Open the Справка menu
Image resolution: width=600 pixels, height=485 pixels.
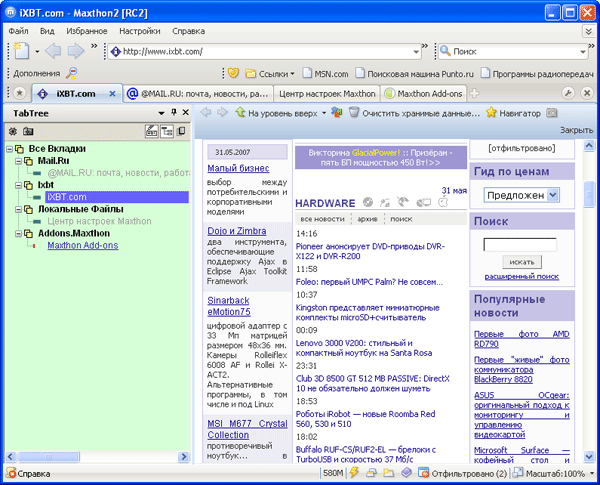188,31
